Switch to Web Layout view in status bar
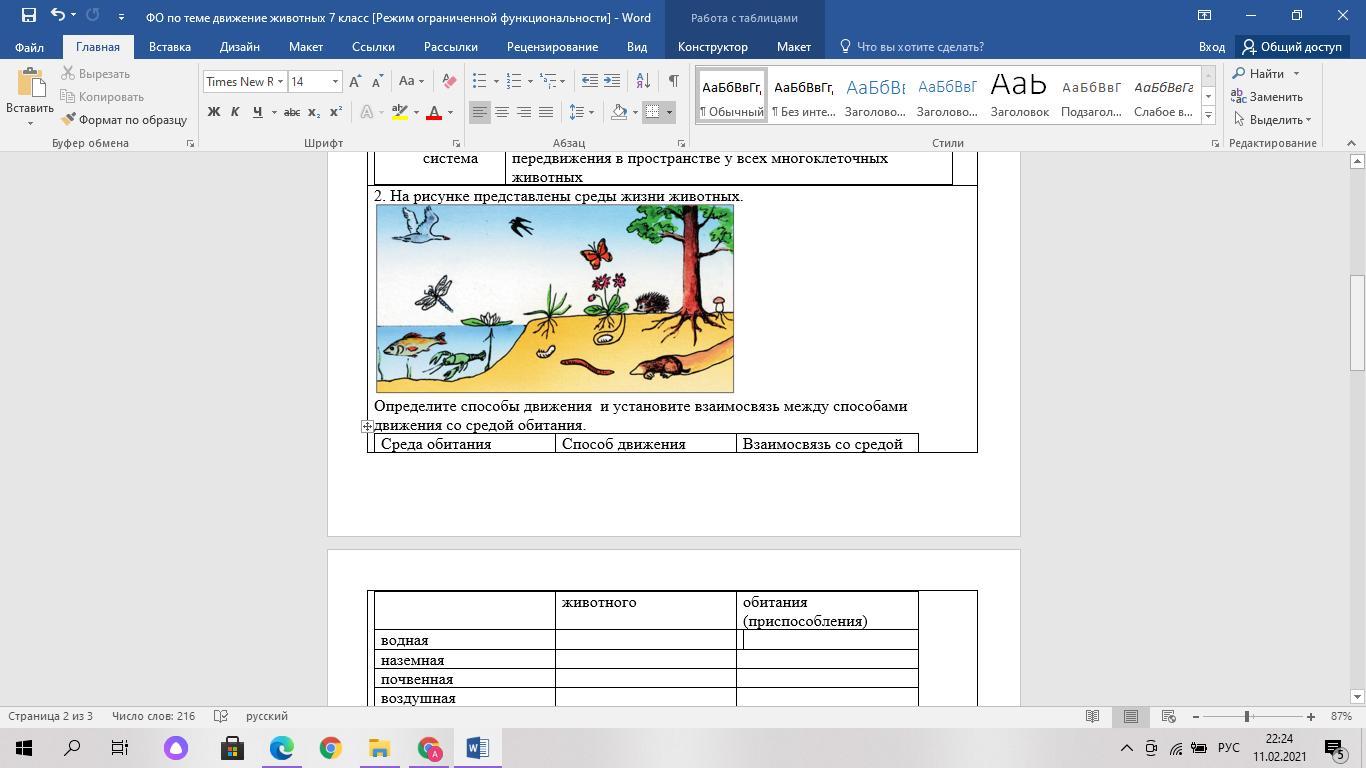The height and width of the screenshot is (768, 1366). point(1168,716)
